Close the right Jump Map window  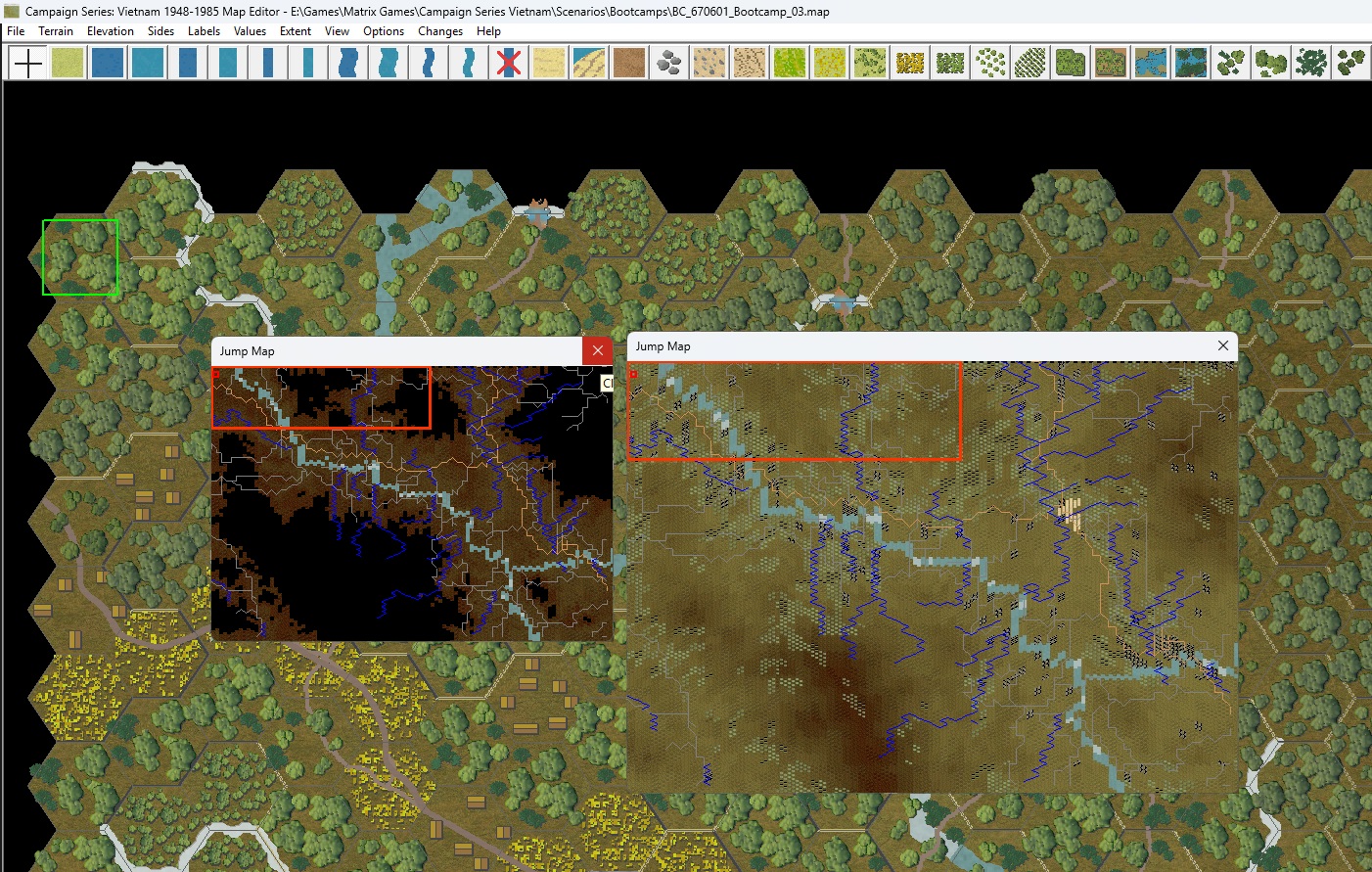pos(1222,345)
